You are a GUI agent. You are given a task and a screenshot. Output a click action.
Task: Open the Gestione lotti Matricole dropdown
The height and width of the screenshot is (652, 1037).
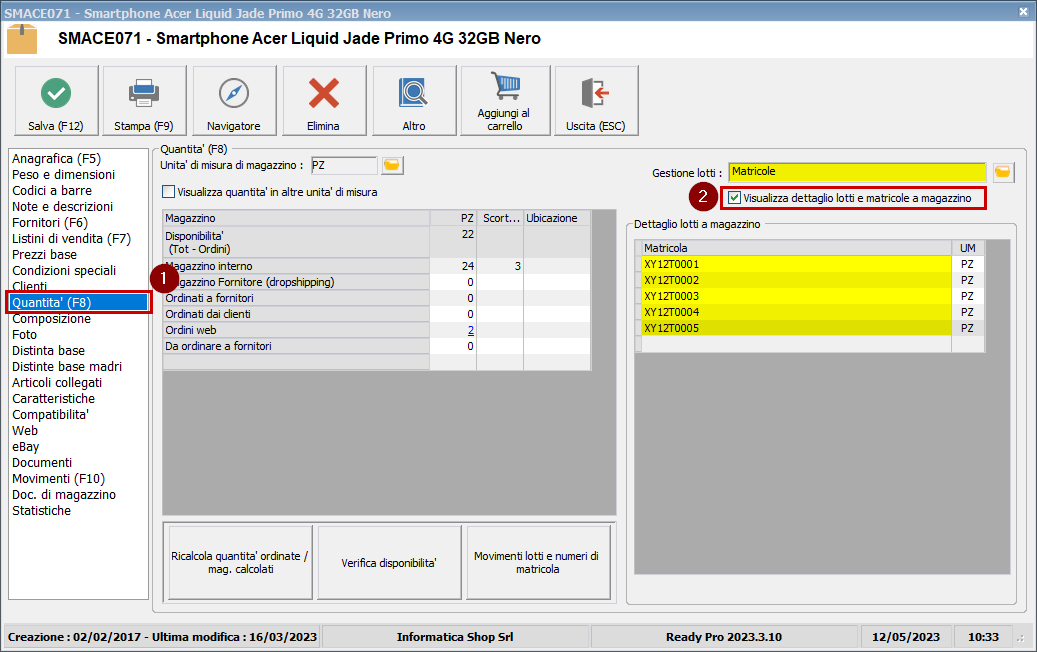857,172
